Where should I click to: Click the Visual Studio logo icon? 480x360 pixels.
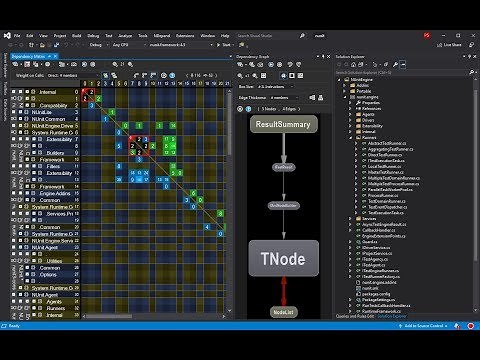(7, 35)
